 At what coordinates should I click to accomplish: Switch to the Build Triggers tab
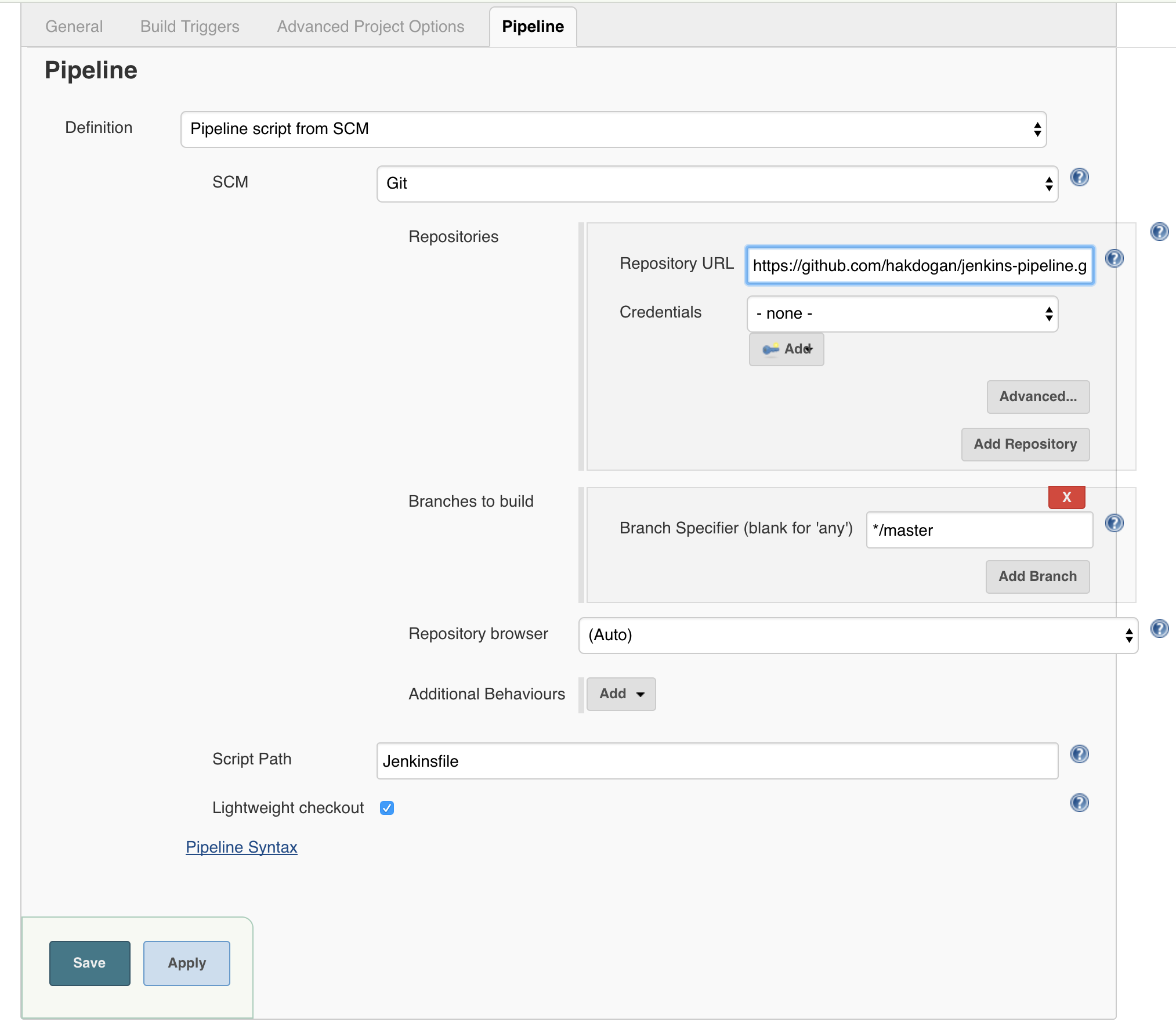coord(190,27)
